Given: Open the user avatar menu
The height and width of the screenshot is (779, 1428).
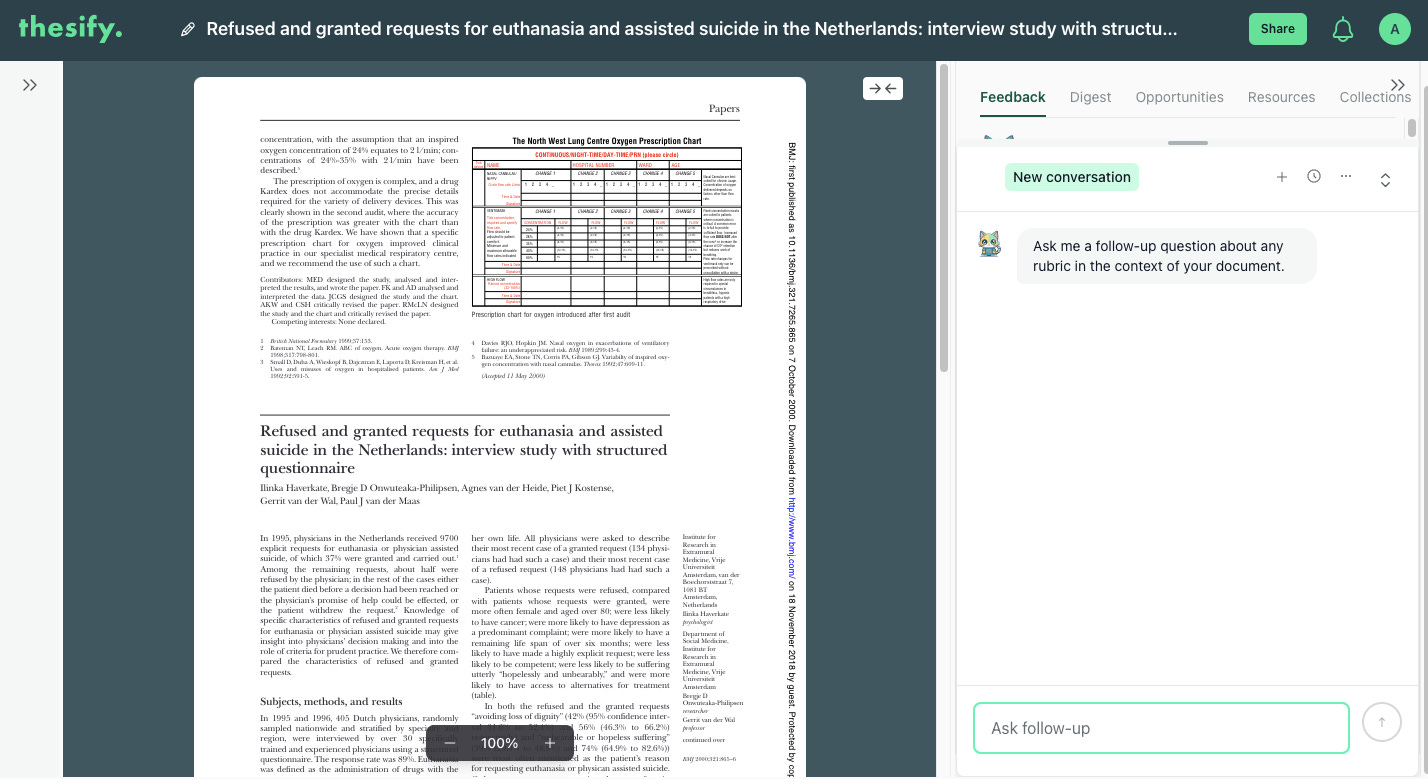Looking at the screenshot, I should (1394, 29).
